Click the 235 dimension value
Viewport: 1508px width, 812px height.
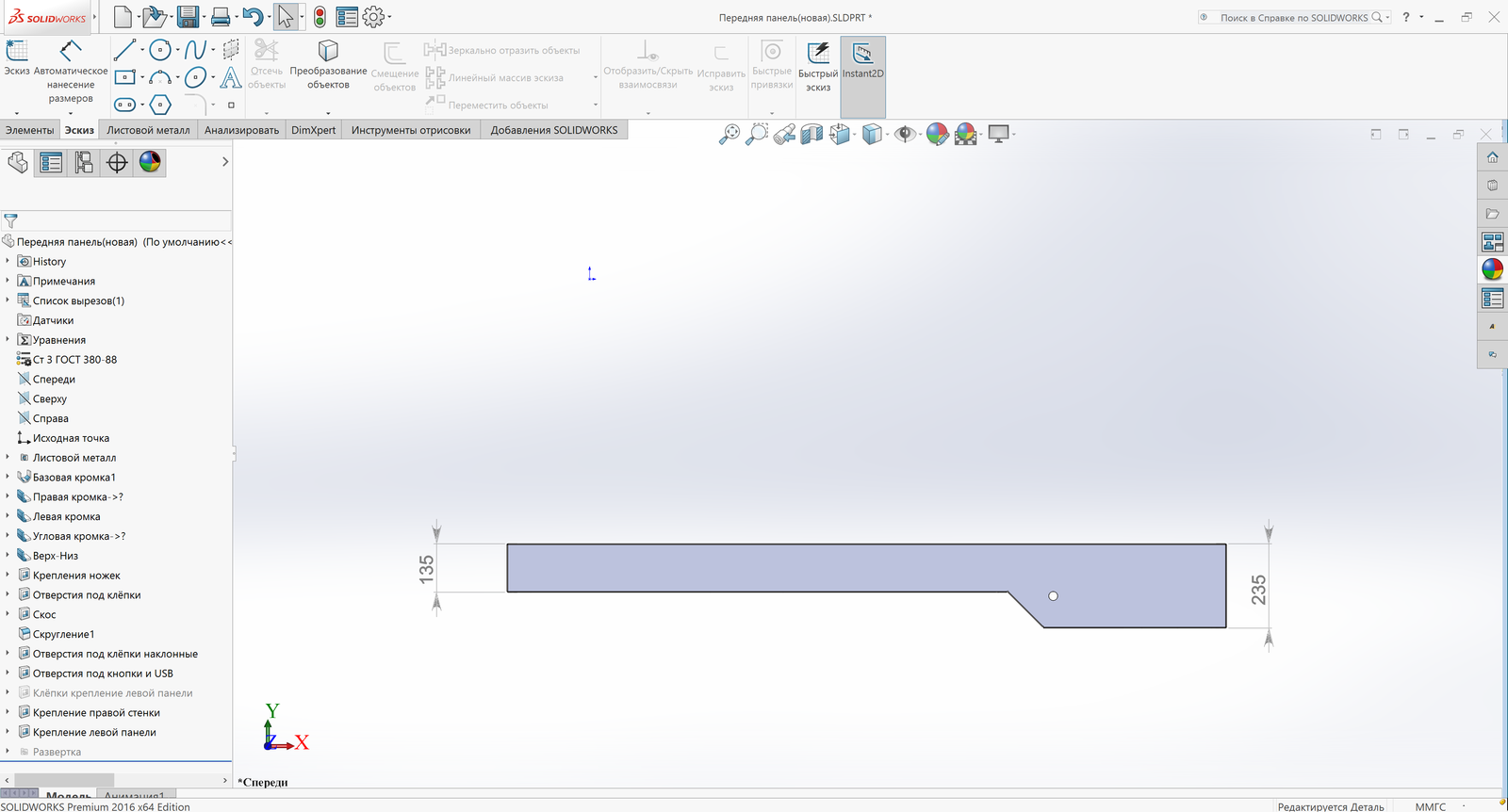pyautogui.click(x=1258, y=590)
